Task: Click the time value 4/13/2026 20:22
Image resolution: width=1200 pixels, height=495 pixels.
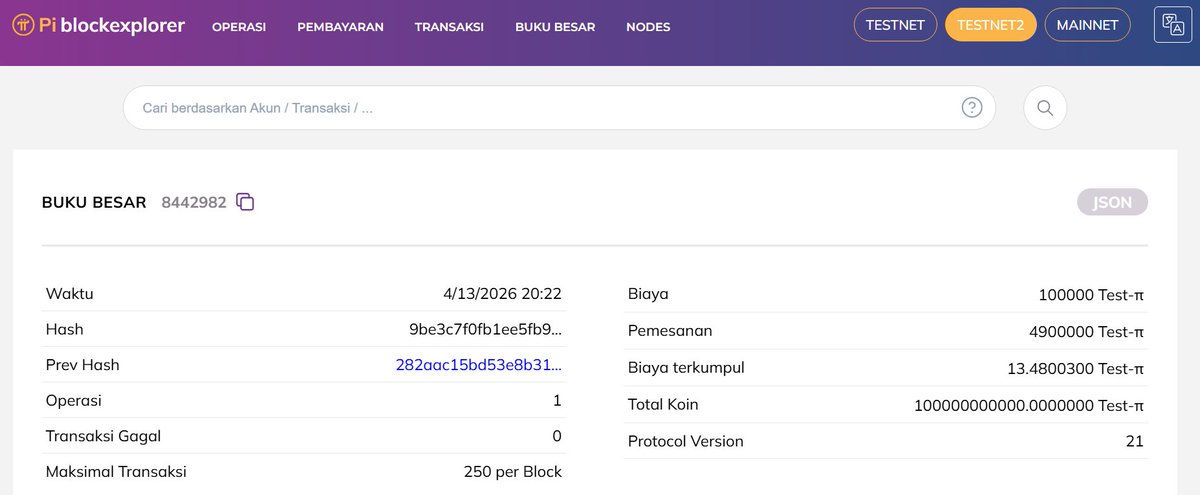Action: pyautogui.click(x=502, y=294)
